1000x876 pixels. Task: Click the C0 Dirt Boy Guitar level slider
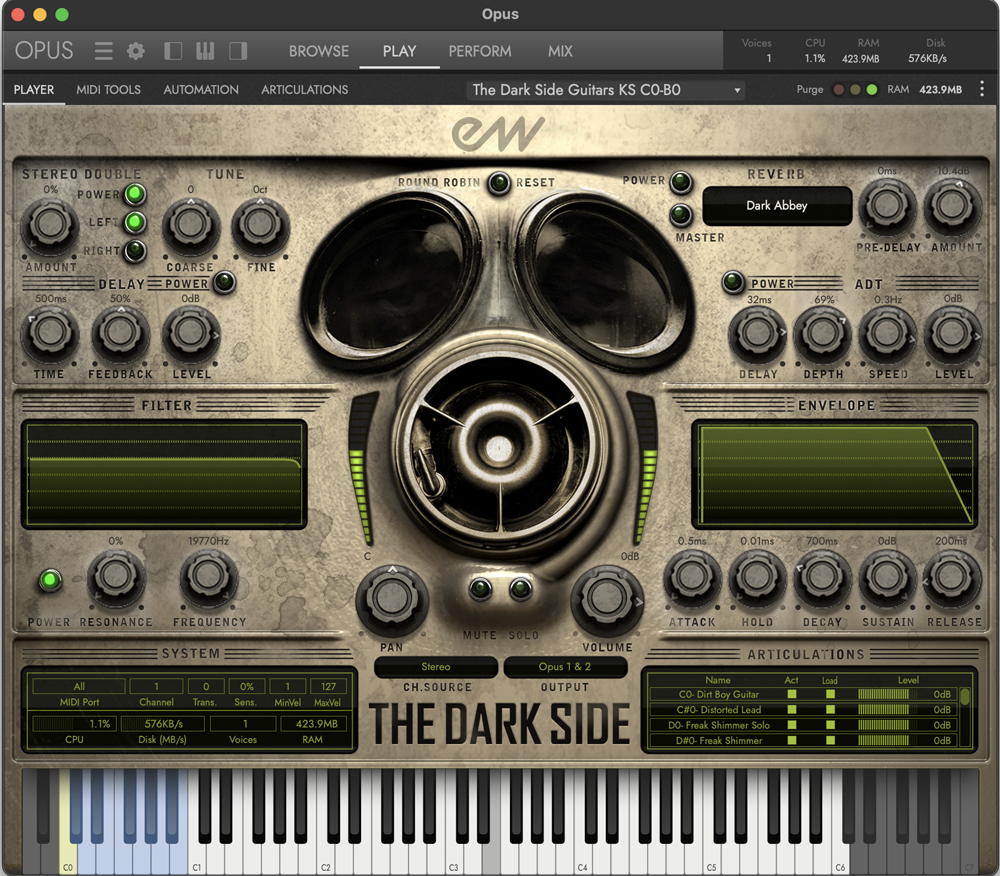[x=885, y=695]
